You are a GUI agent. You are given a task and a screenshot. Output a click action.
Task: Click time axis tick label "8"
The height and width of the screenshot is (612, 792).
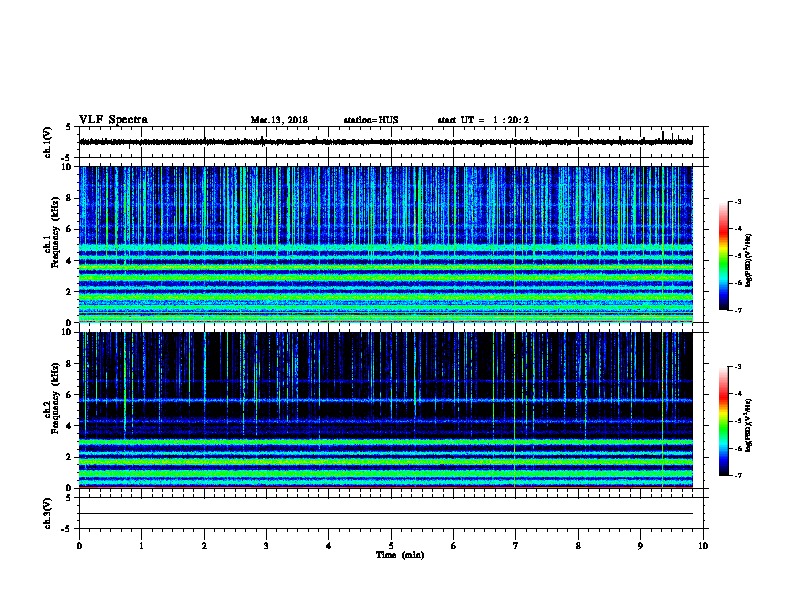[x=578, y=546]
